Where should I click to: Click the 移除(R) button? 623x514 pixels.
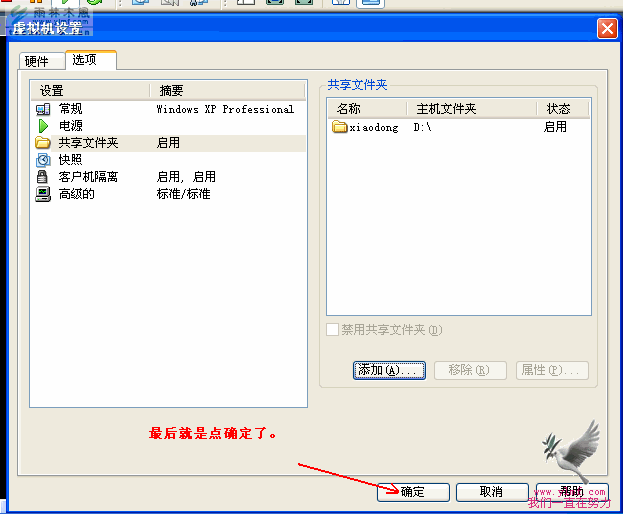tap(470, 370)
